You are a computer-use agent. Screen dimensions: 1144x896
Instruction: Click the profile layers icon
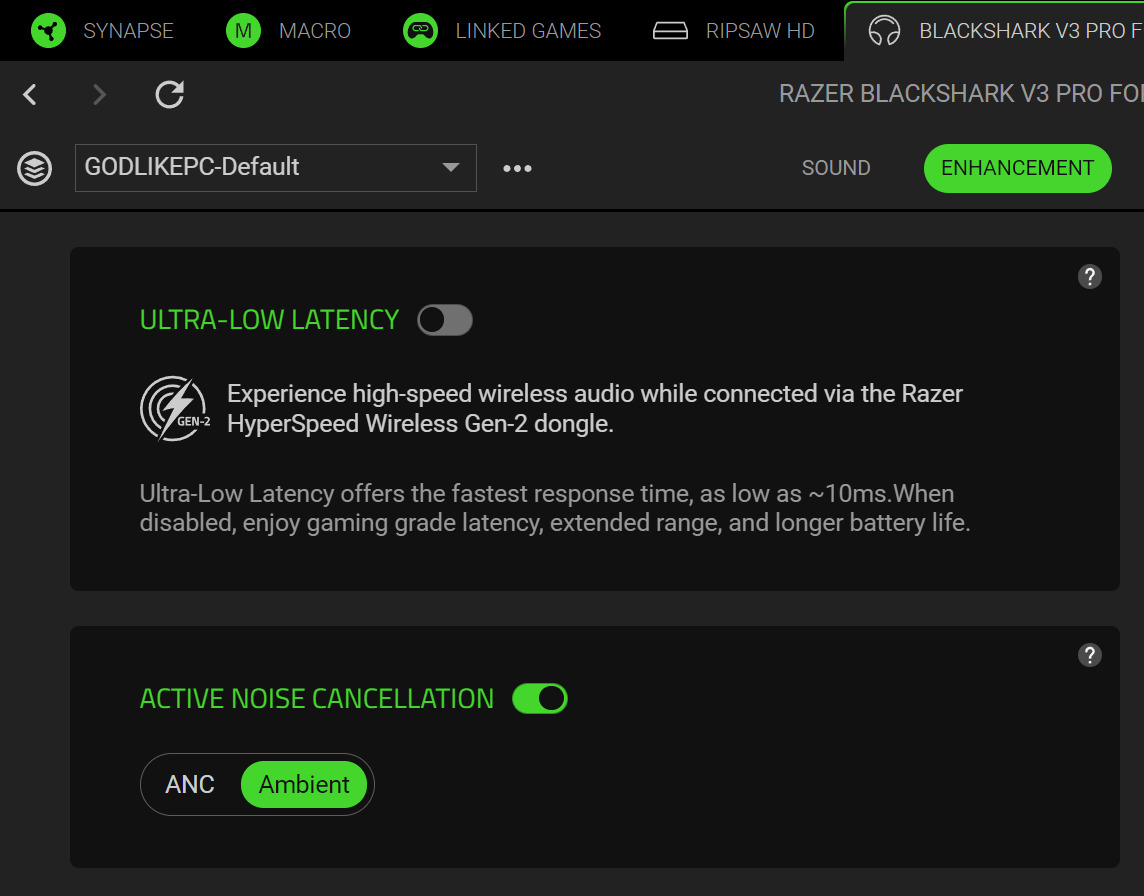pyautogui.click(x=35, y=168)
